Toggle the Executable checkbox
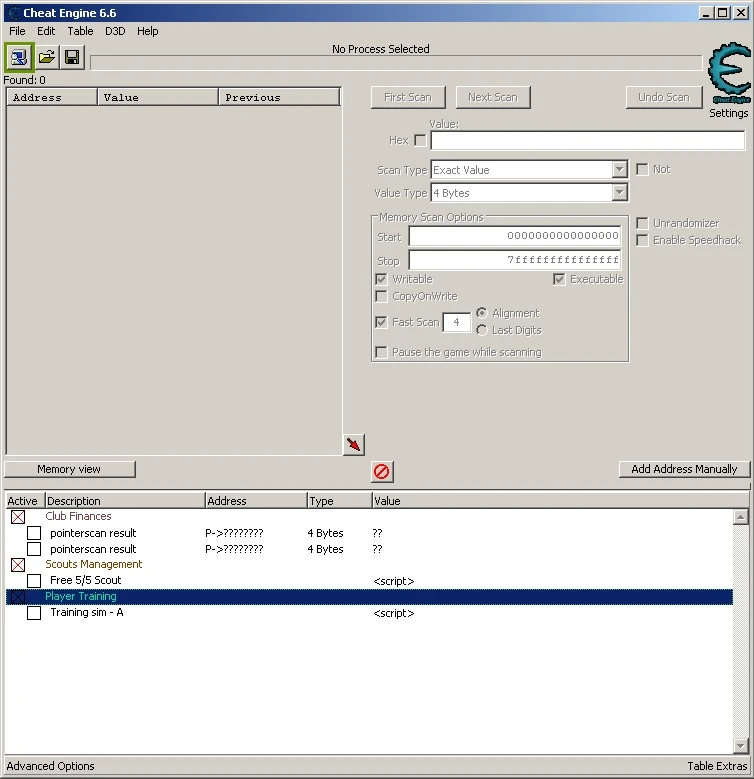This screenshot has height=779, width=754. click(x=559, y=279)
